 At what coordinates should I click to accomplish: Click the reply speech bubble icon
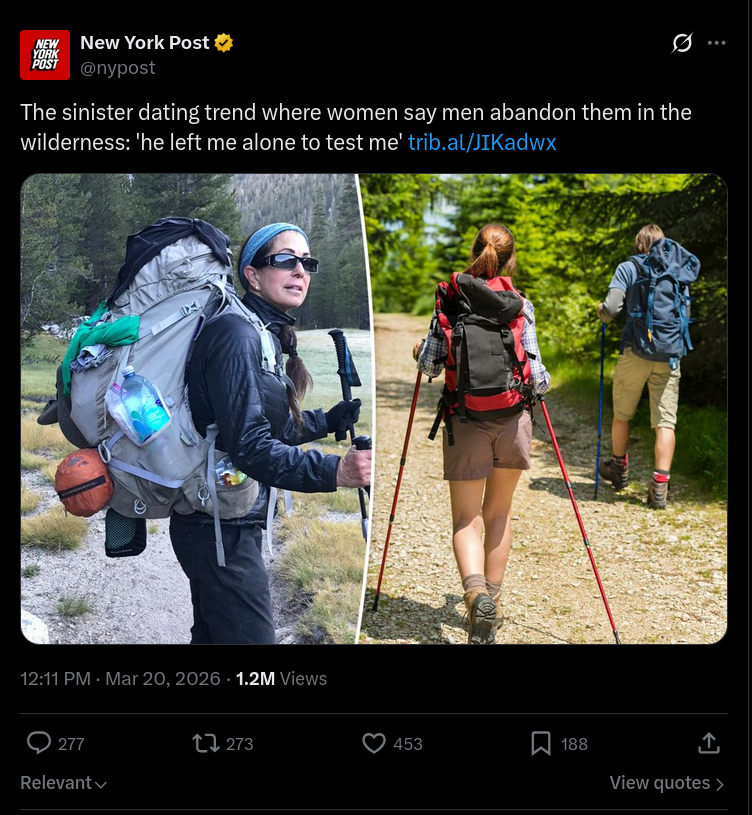tap(39, 743)
